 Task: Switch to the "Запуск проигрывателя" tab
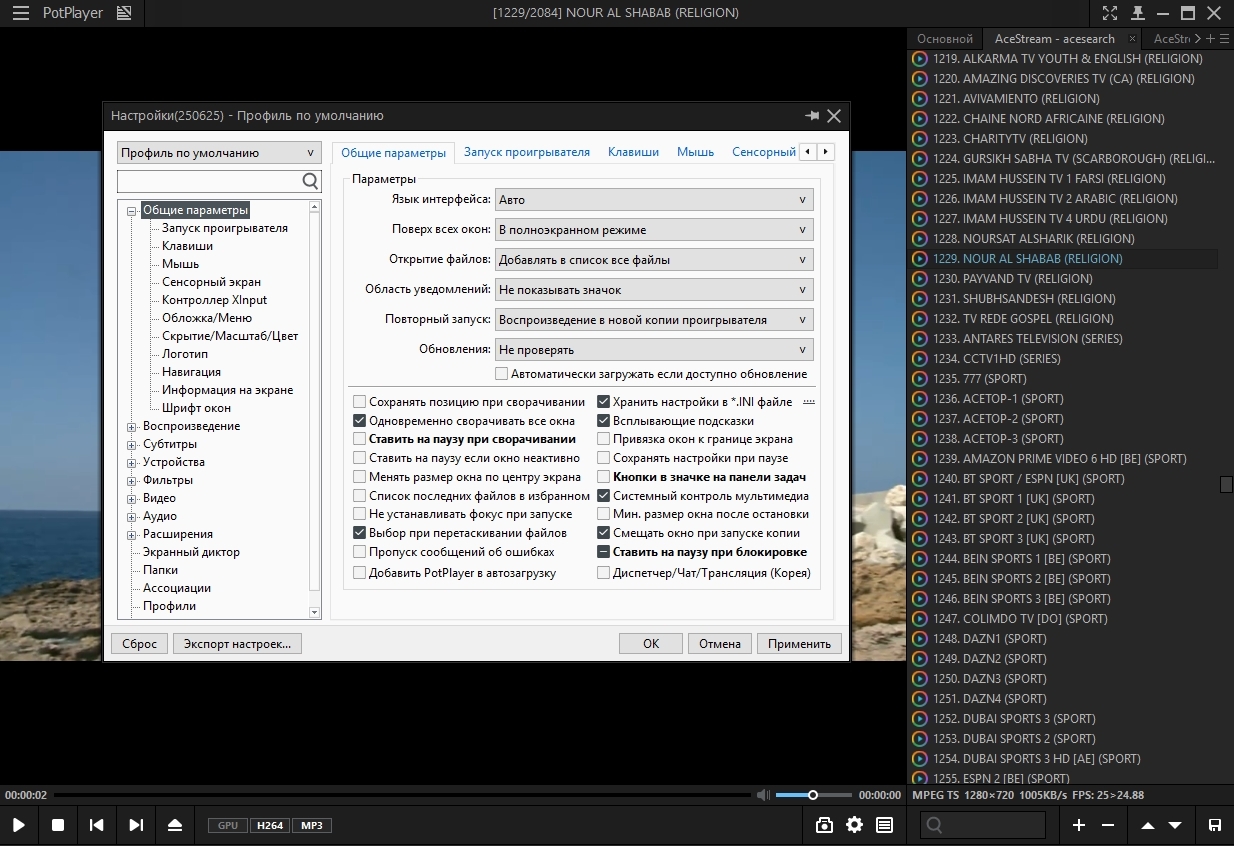[526, 152]
